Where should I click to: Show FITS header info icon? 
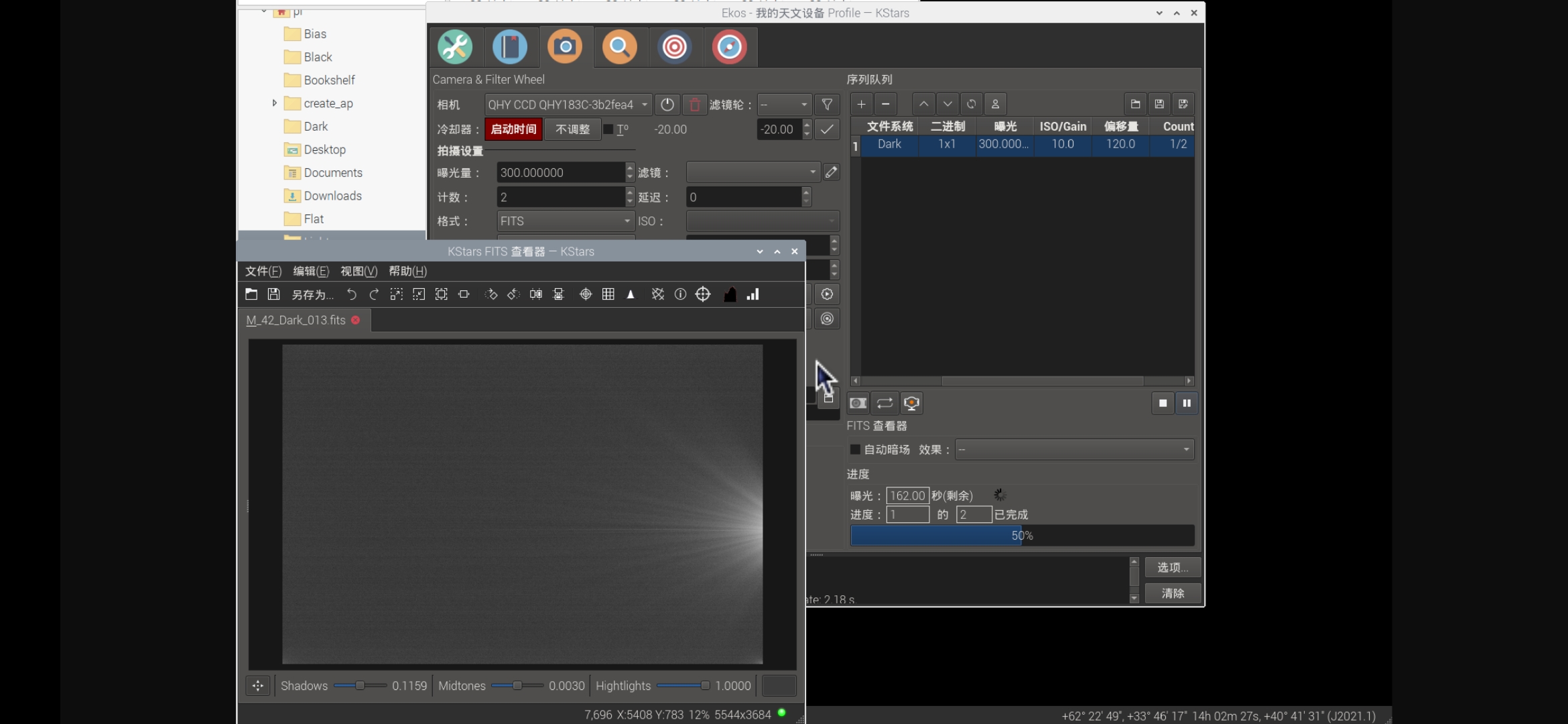coord(680,294)
